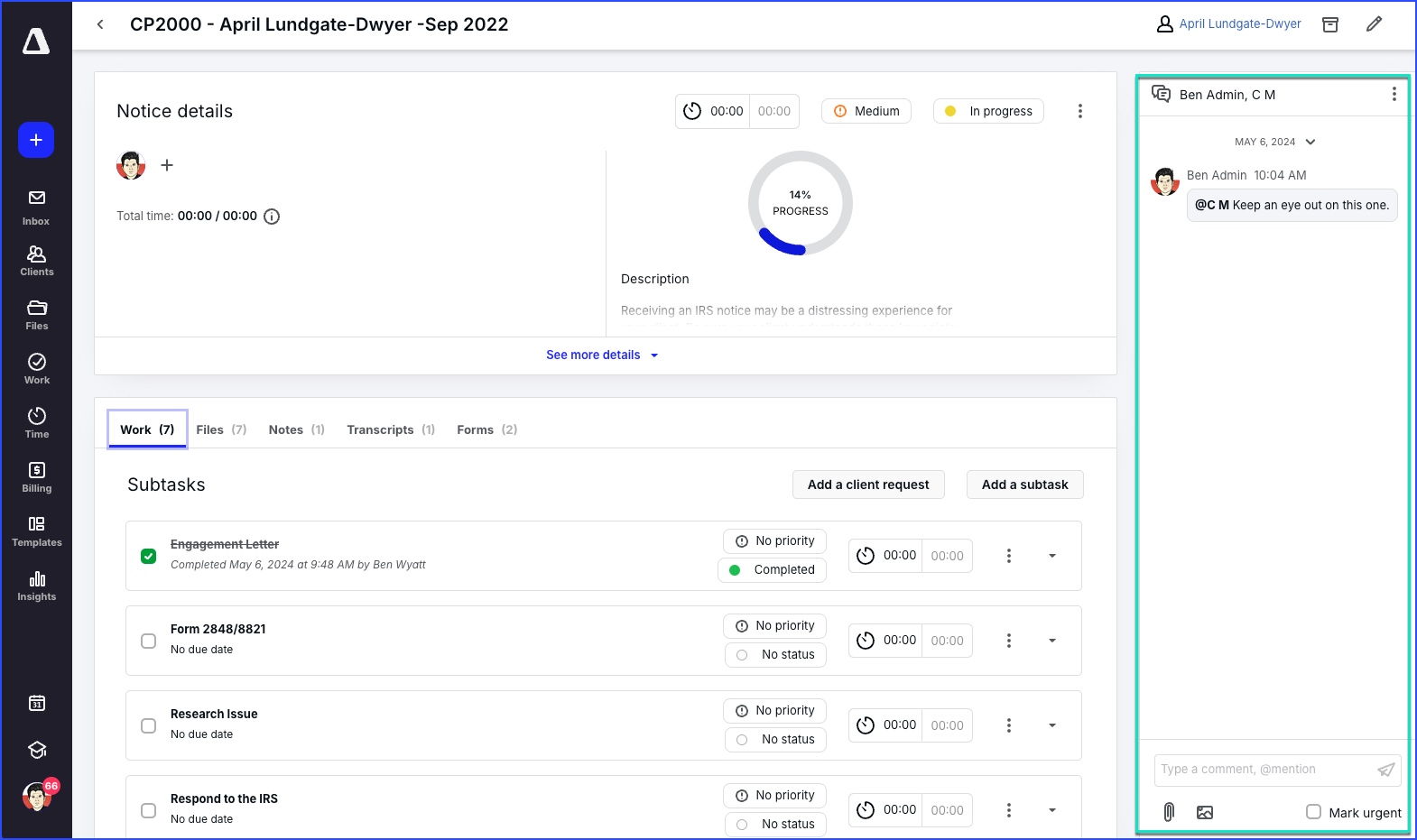Viewport: 1417px width, 840px height.
Task: Check the Form 2848/8821 subtask
Action: point(149,641)
